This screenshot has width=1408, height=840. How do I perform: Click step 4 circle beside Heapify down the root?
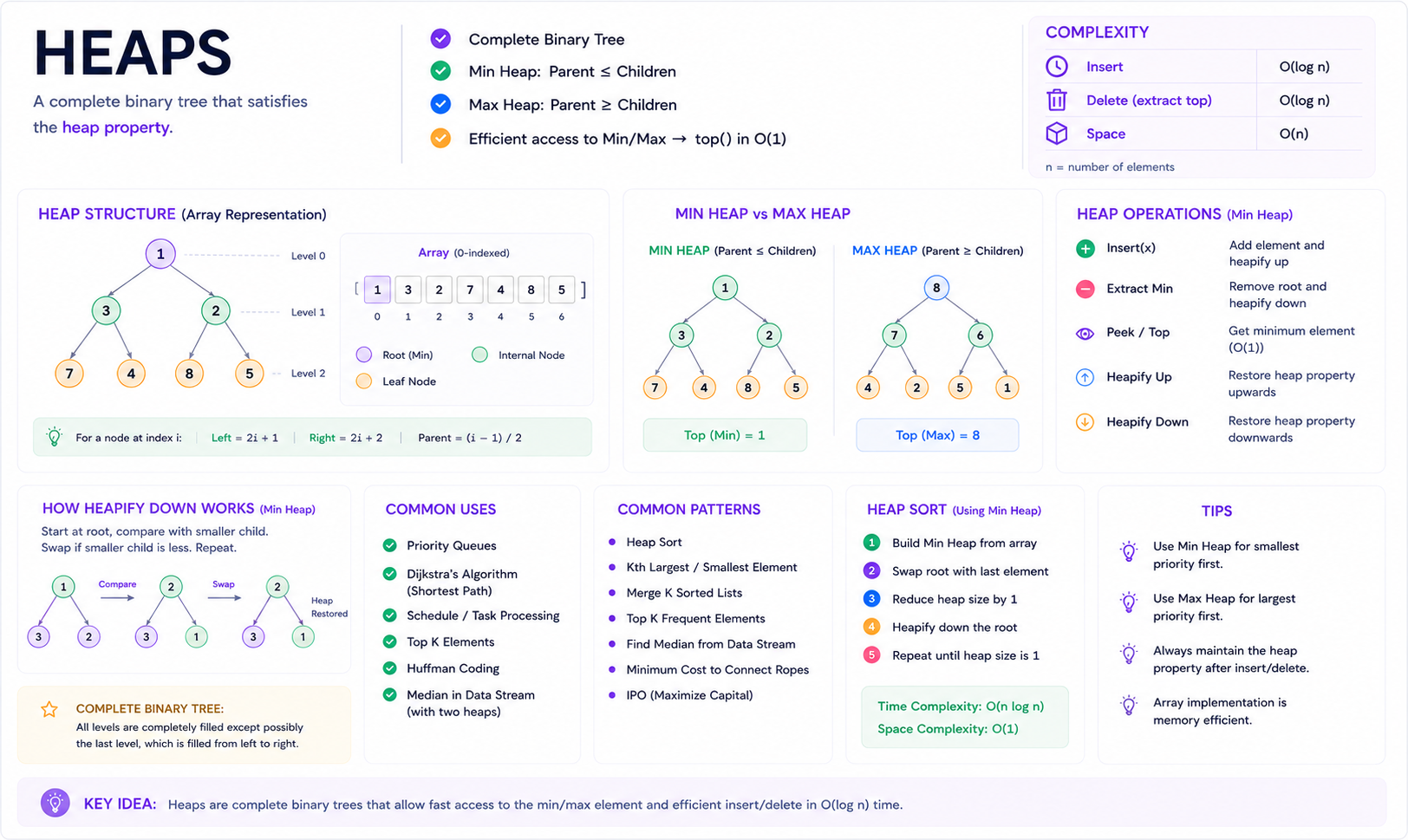click(871, 627)
